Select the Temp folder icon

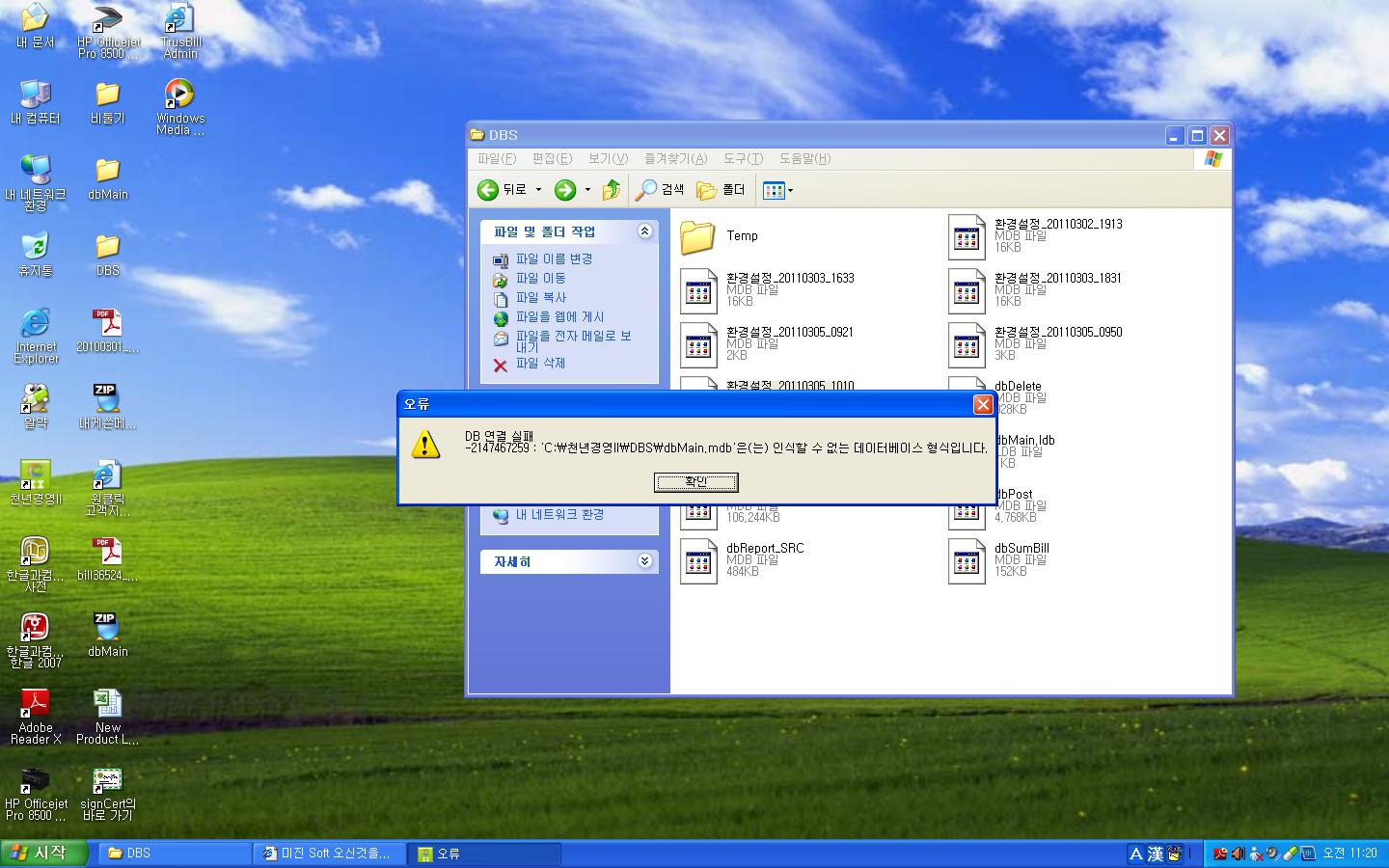point(697,236)
